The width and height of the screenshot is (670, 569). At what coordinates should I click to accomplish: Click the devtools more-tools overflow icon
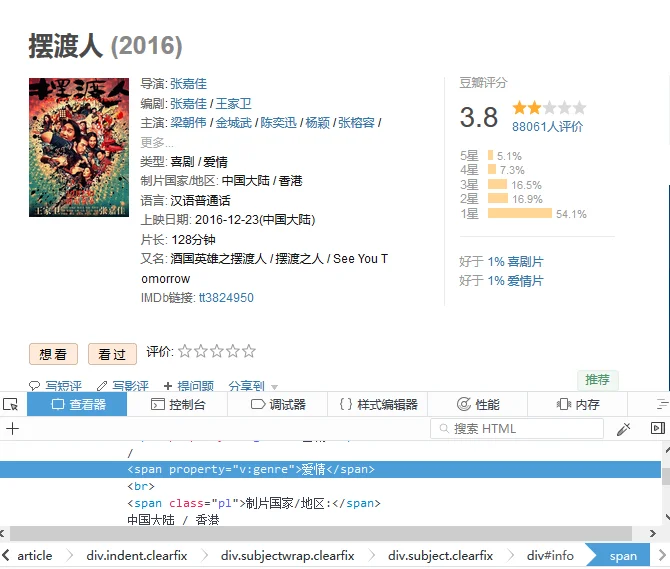pyautogui.click(x=662, y=404)
